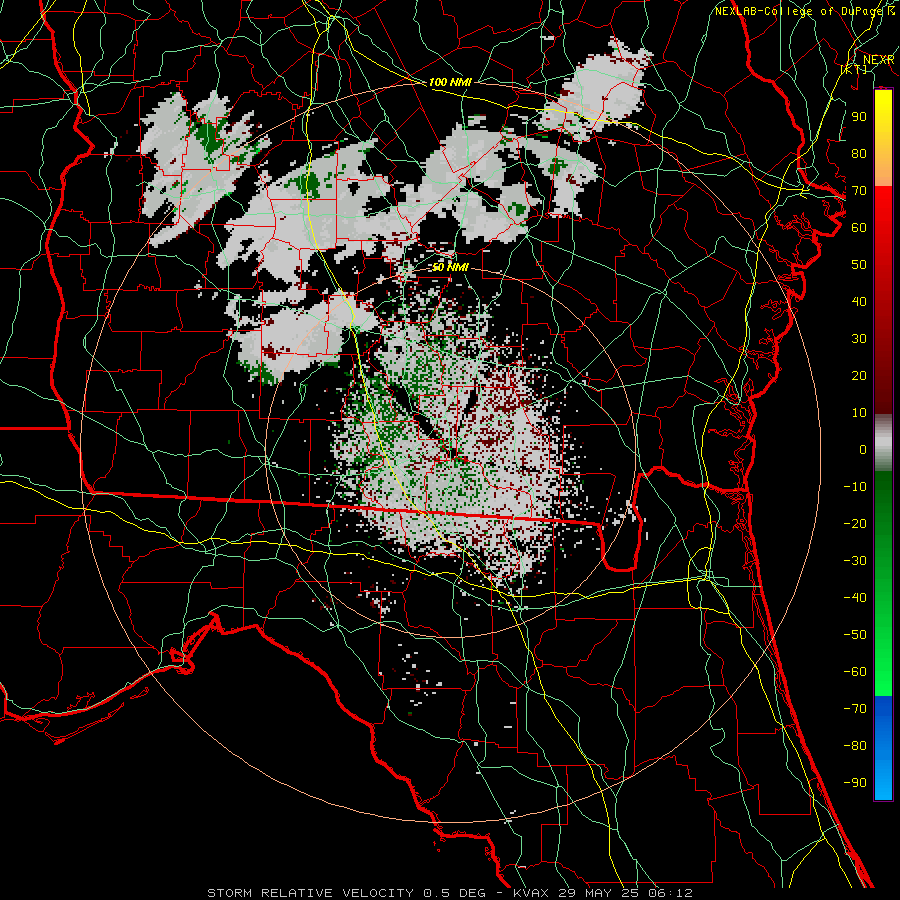
Task: Click the -20 scale value
Action: [855, 524]
